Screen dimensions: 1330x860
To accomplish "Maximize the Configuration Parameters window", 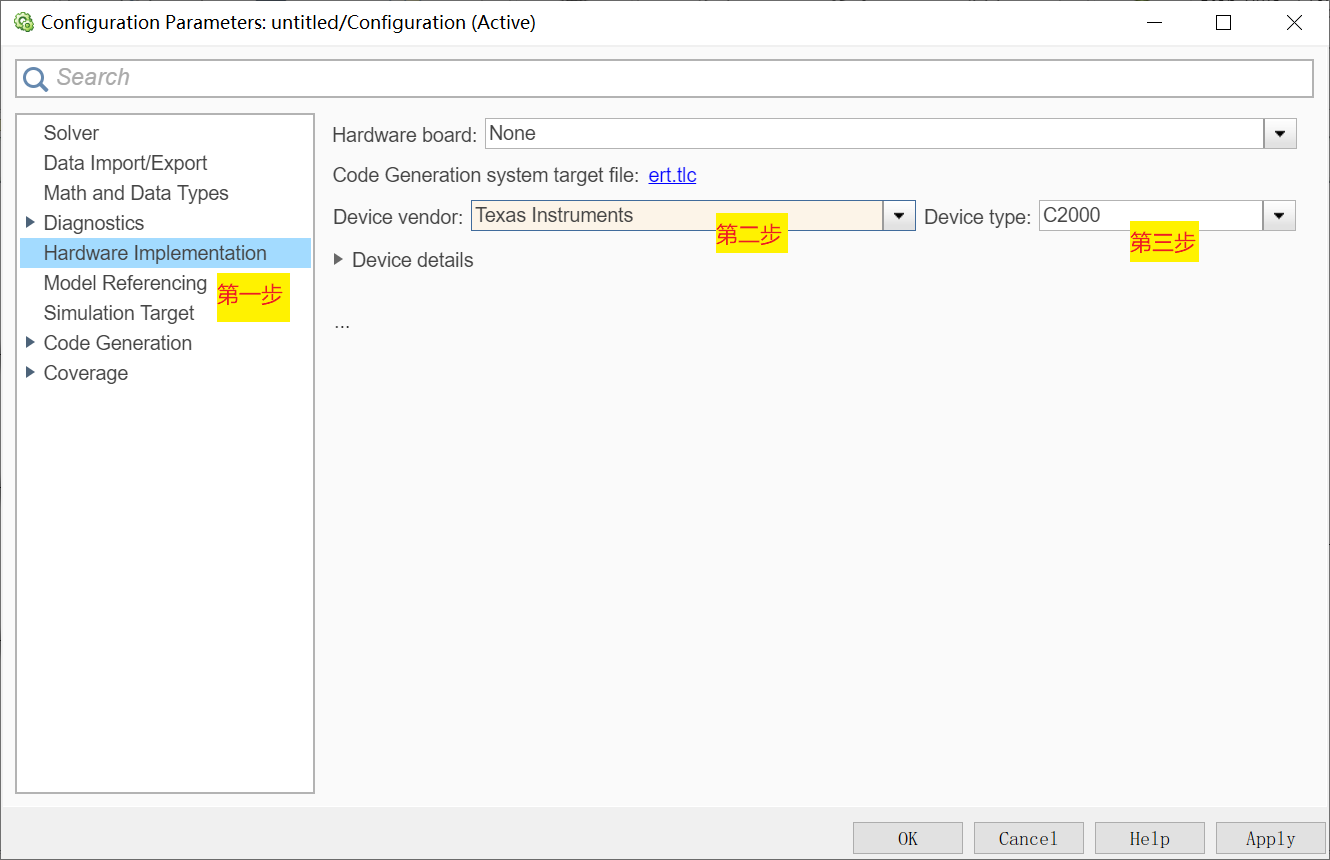I will tap(1223, 23).
